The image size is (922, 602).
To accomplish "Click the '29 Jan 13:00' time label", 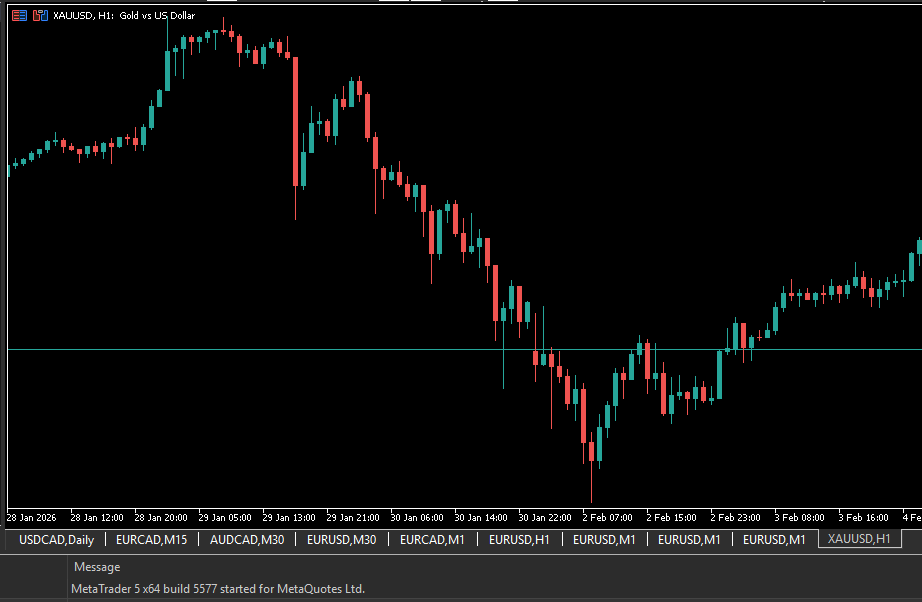I will pyautogui.click(x=289, y=517).
